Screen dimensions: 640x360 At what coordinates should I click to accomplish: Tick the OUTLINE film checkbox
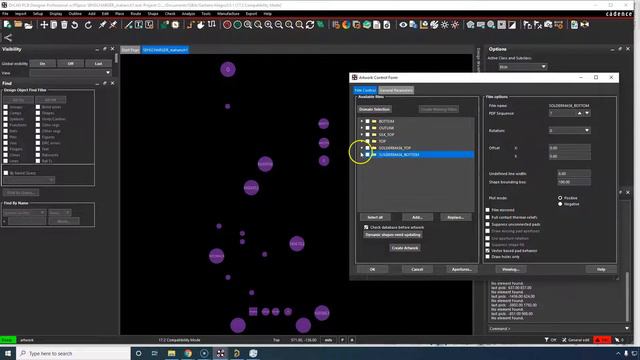pyautogui.click(x=367, y=128)
